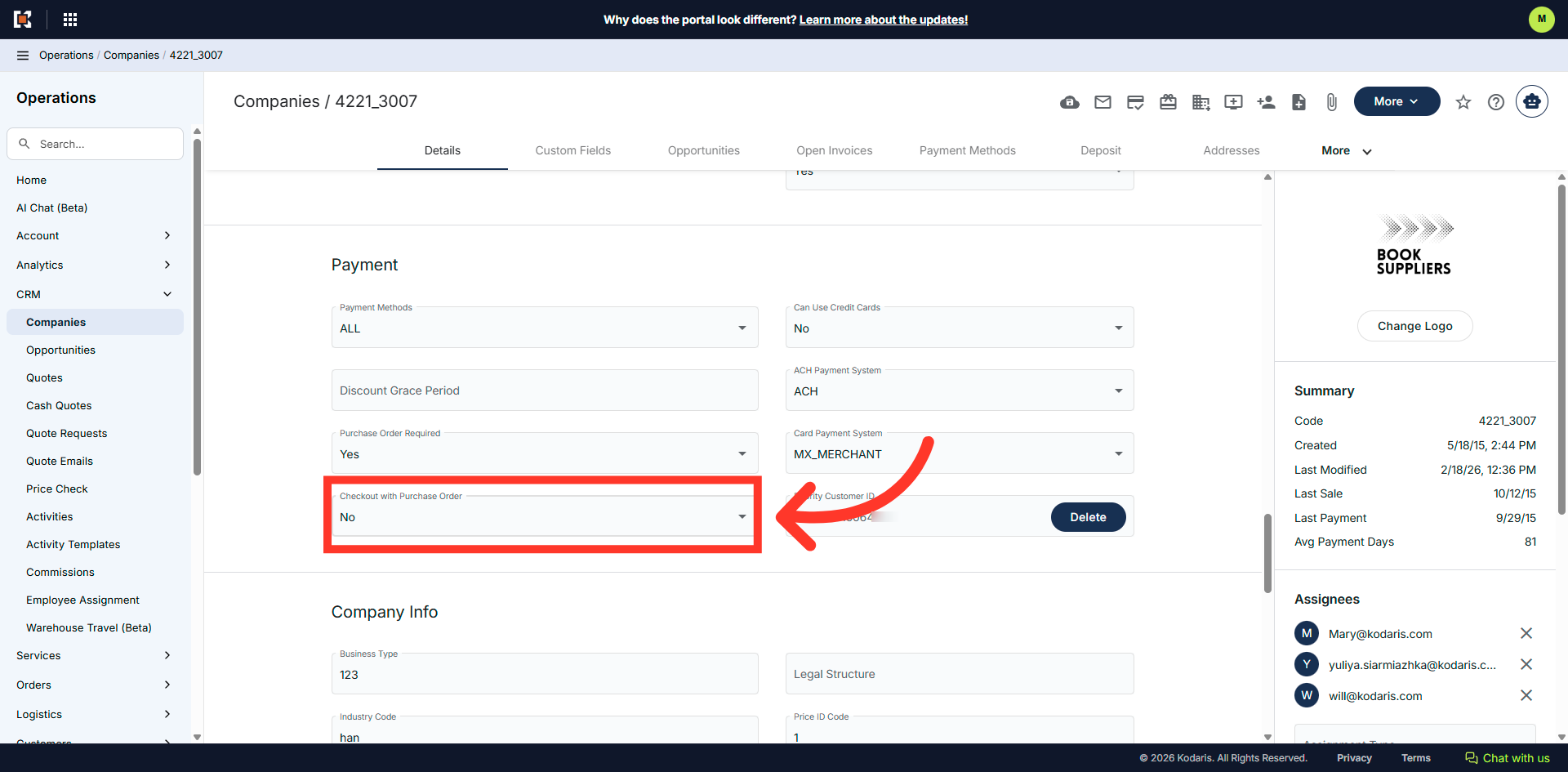
Task: Switch to the Addresses tab
Action: pos(1232,150)
